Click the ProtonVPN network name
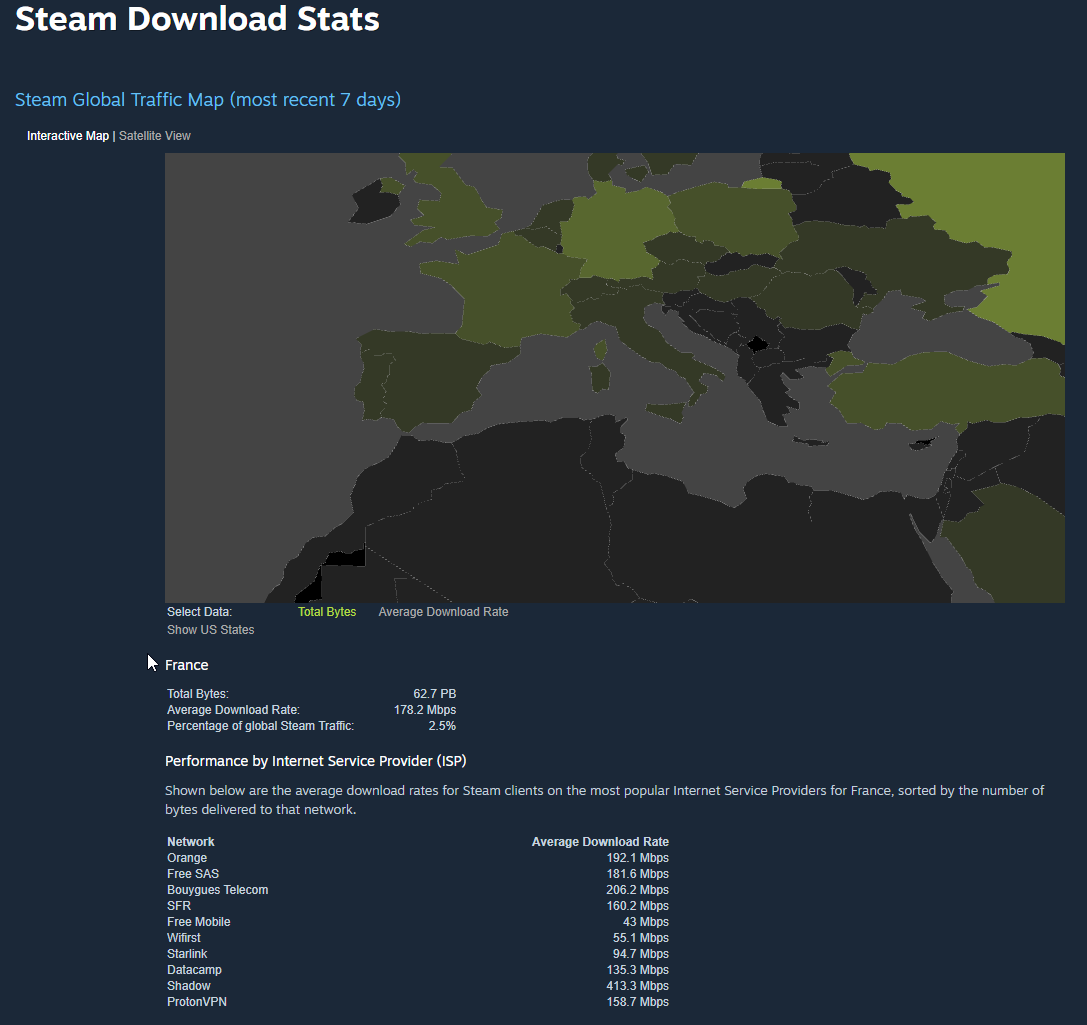The height and width of the screenshot is (1025, 1087). (197, 1001)
